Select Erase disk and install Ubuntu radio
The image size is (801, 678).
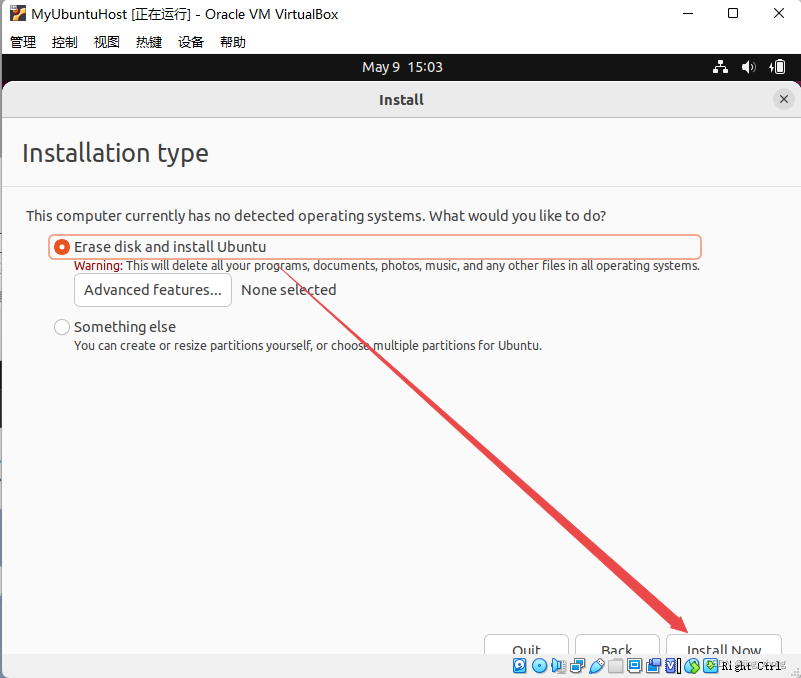click(x=62, y=247)
